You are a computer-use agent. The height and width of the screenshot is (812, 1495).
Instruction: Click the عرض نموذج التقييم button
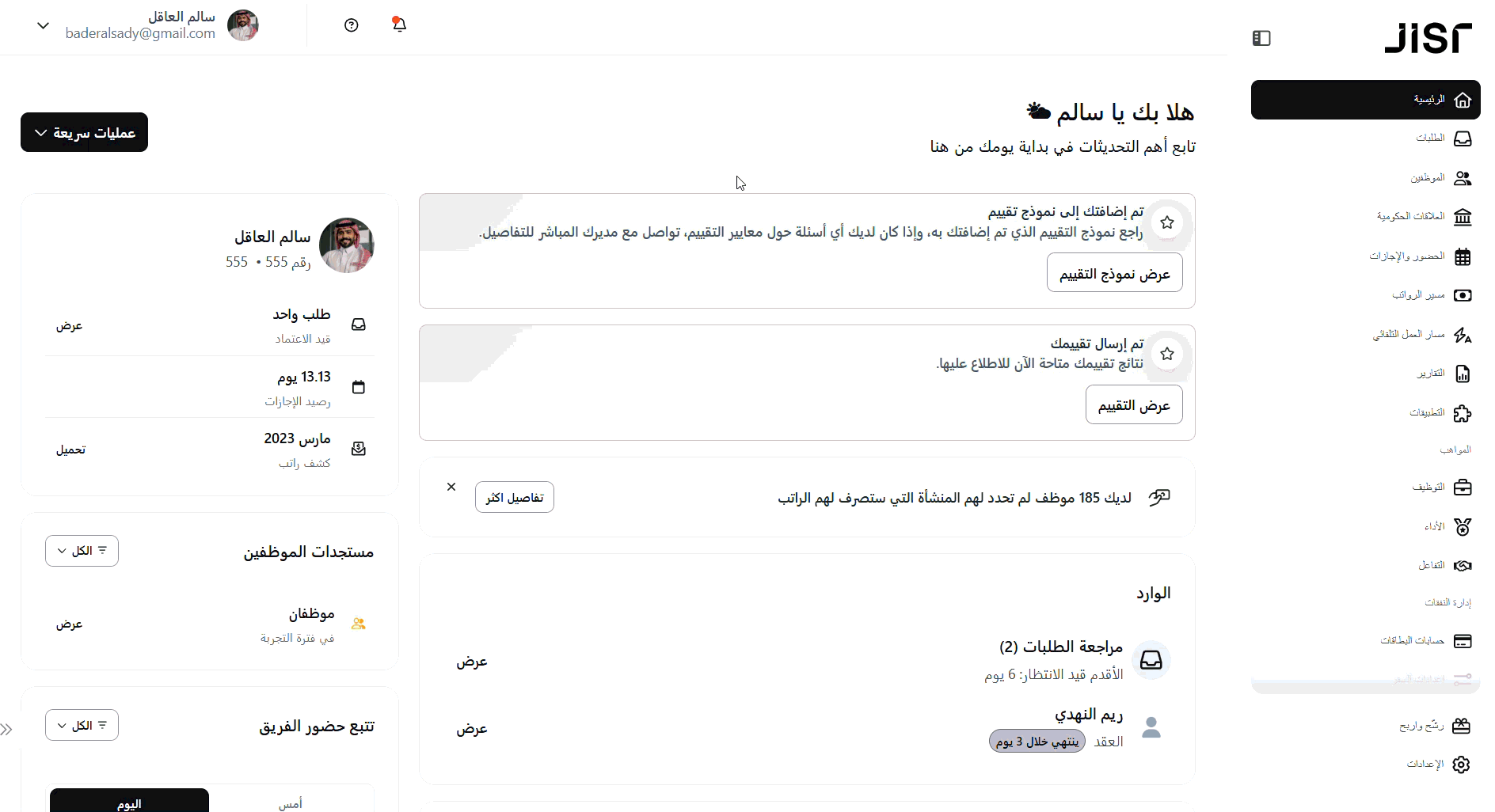coord(1114,273)
